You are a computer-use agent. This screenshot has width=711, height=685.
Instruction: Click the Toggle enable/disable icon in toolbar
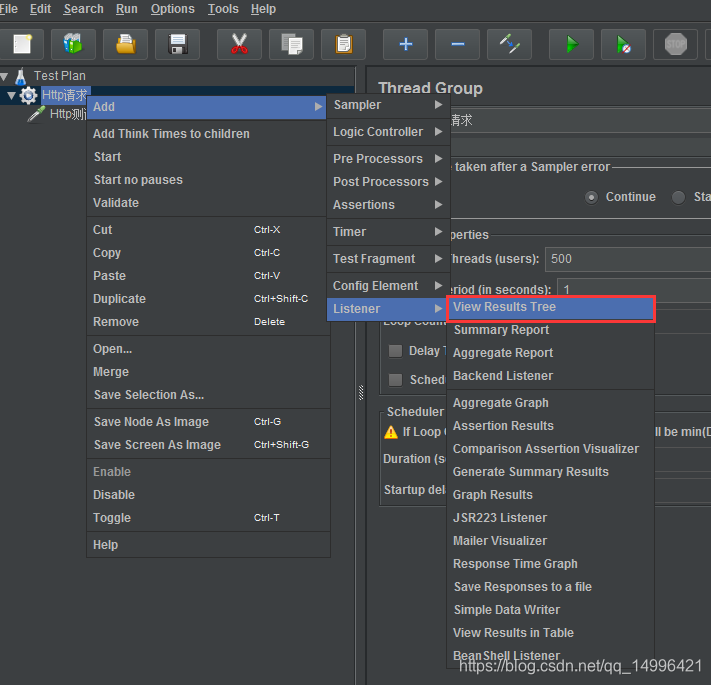tap(510, 44)
